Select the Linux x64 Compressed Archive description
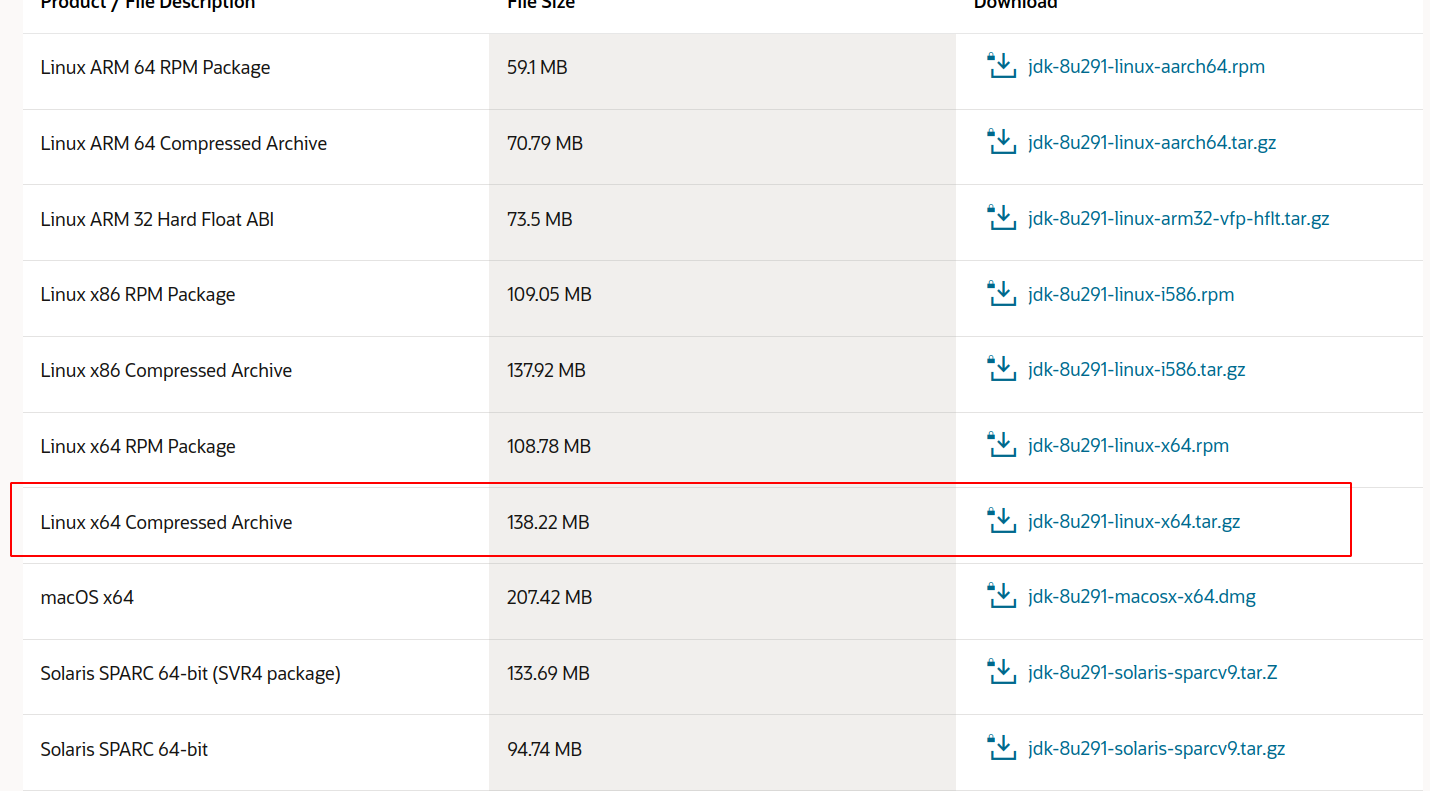The image size is (1430, 791). pyautogui.click(x=166, y=522)
